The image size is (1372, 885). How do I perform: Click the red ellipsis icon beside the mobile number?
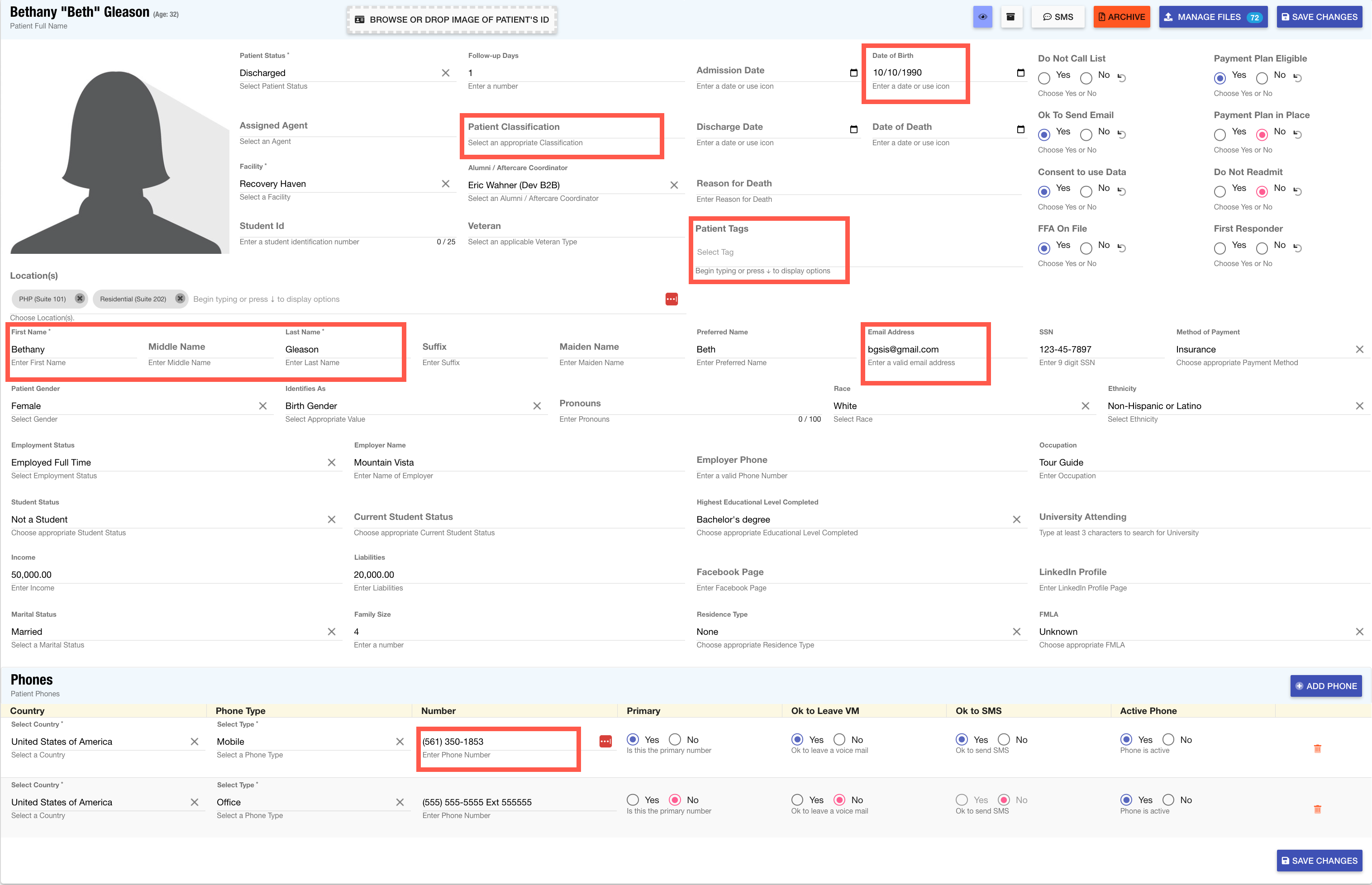(606, 742)
